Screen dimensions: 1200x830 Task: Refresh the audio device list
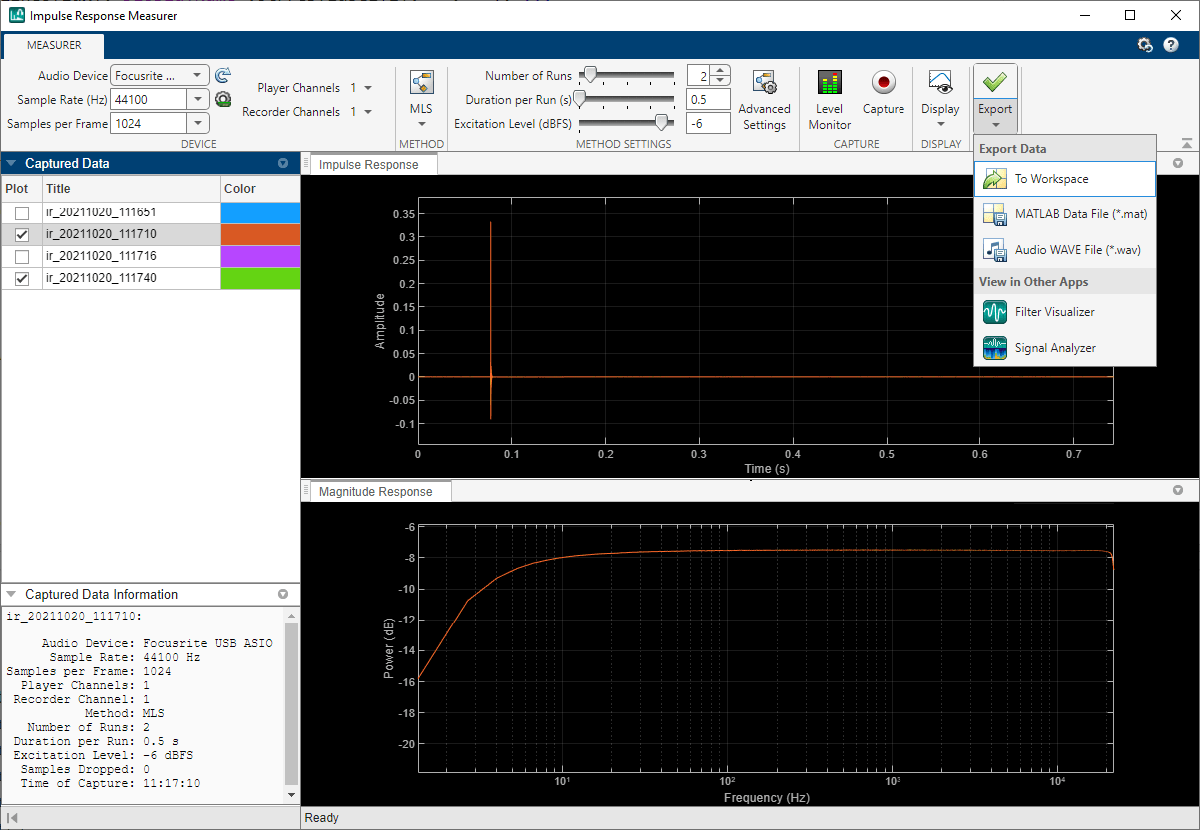coord(223,75)
